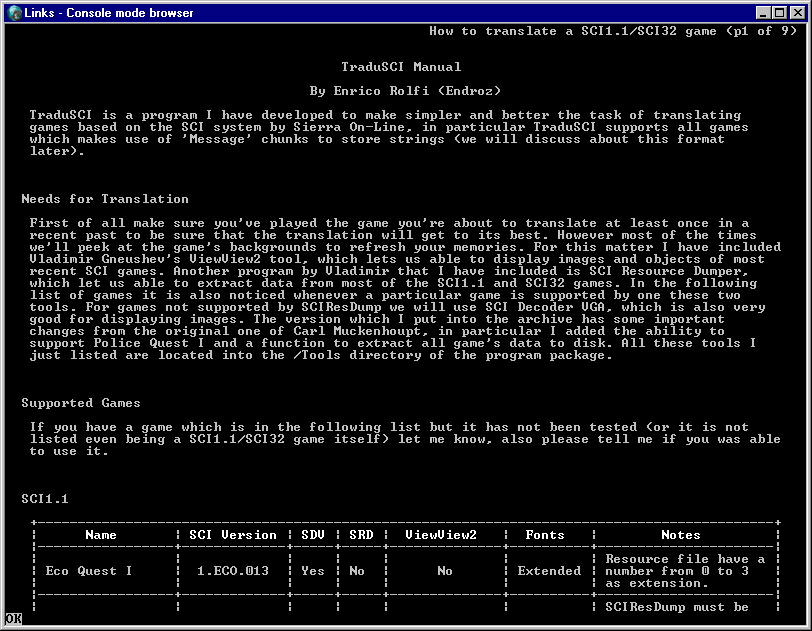812x631 pixels.
Task: Click the note 'Resource file have a number from 0 to 3'
Action: tap(685, 565)
